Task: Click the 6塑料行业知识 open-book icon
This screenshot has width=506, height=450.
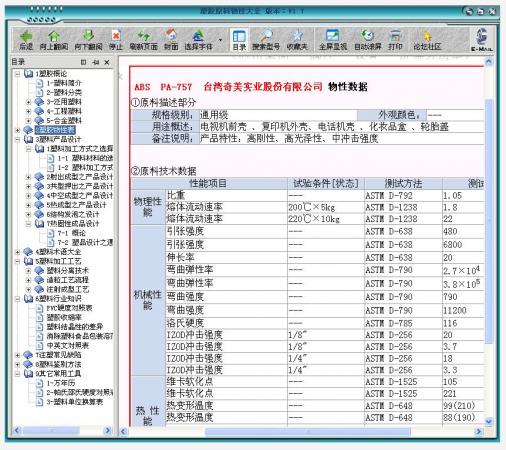Action: point(28,299)
